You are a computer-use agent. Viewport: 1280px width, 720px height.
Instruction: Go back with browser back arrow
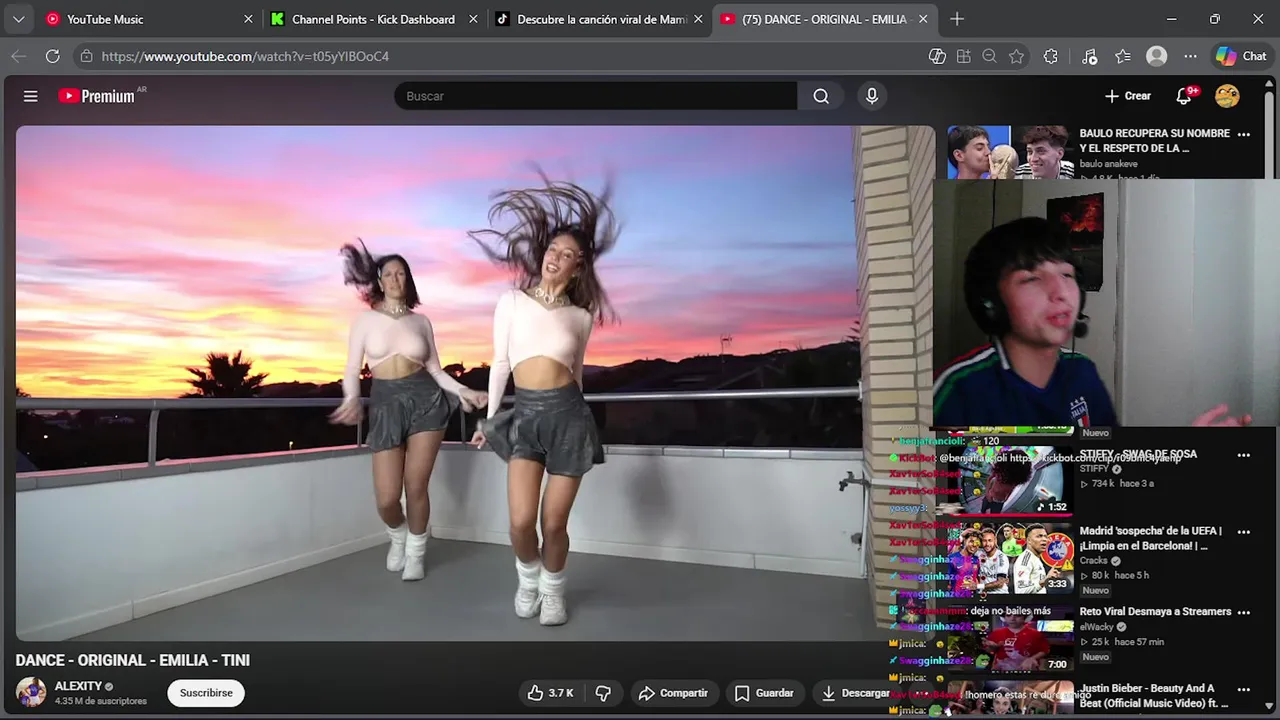coord(18,57)
